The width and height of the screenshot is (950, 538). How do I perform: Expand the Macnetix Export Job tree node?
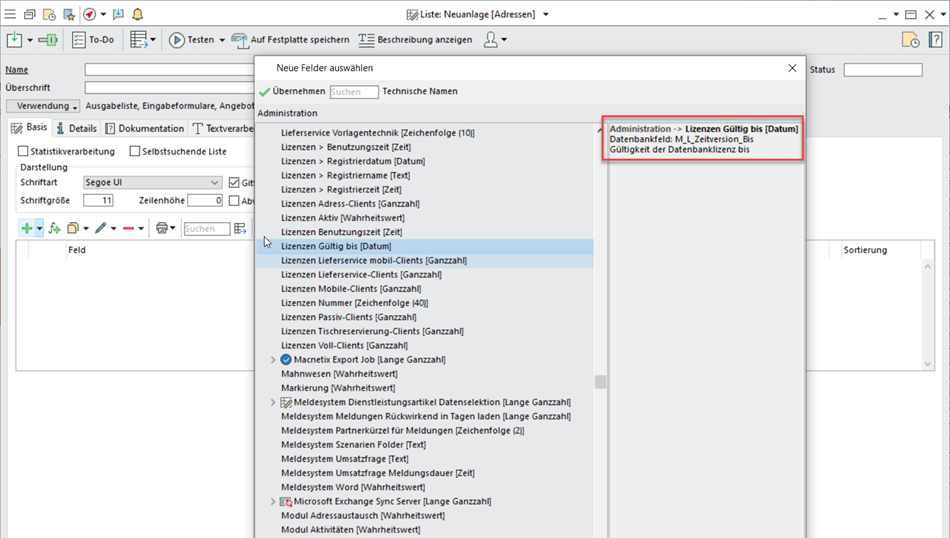[x=274, y=359]
